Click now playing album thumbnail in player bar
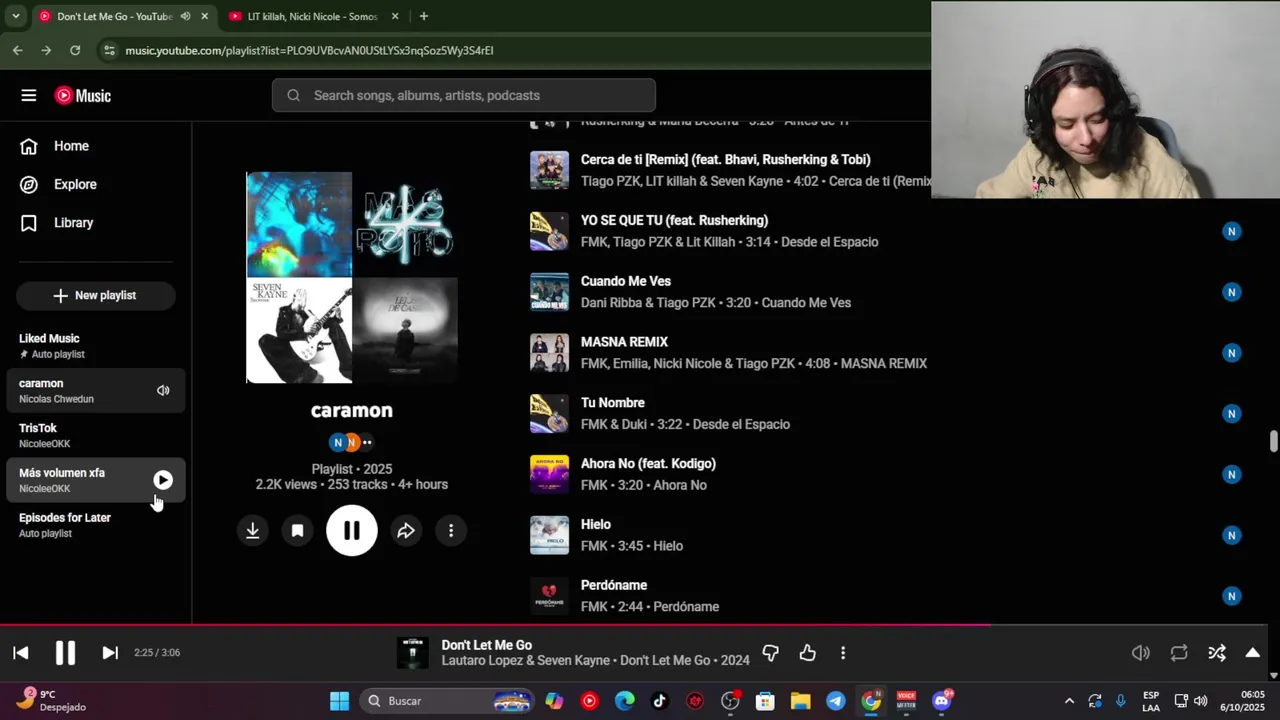Viewport: 1280px width, 720px height. click(413, 653)
